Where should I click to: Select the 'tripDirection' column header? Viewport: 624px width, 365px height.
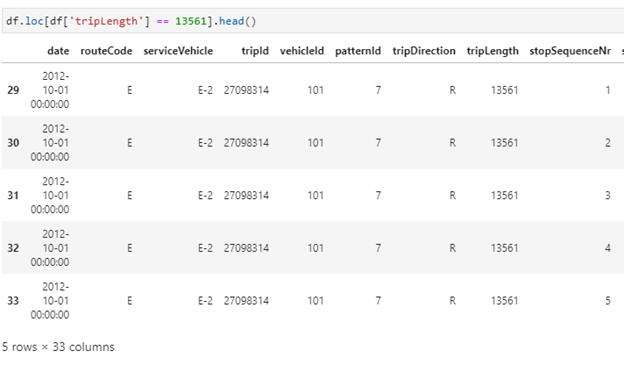[424, 51]
